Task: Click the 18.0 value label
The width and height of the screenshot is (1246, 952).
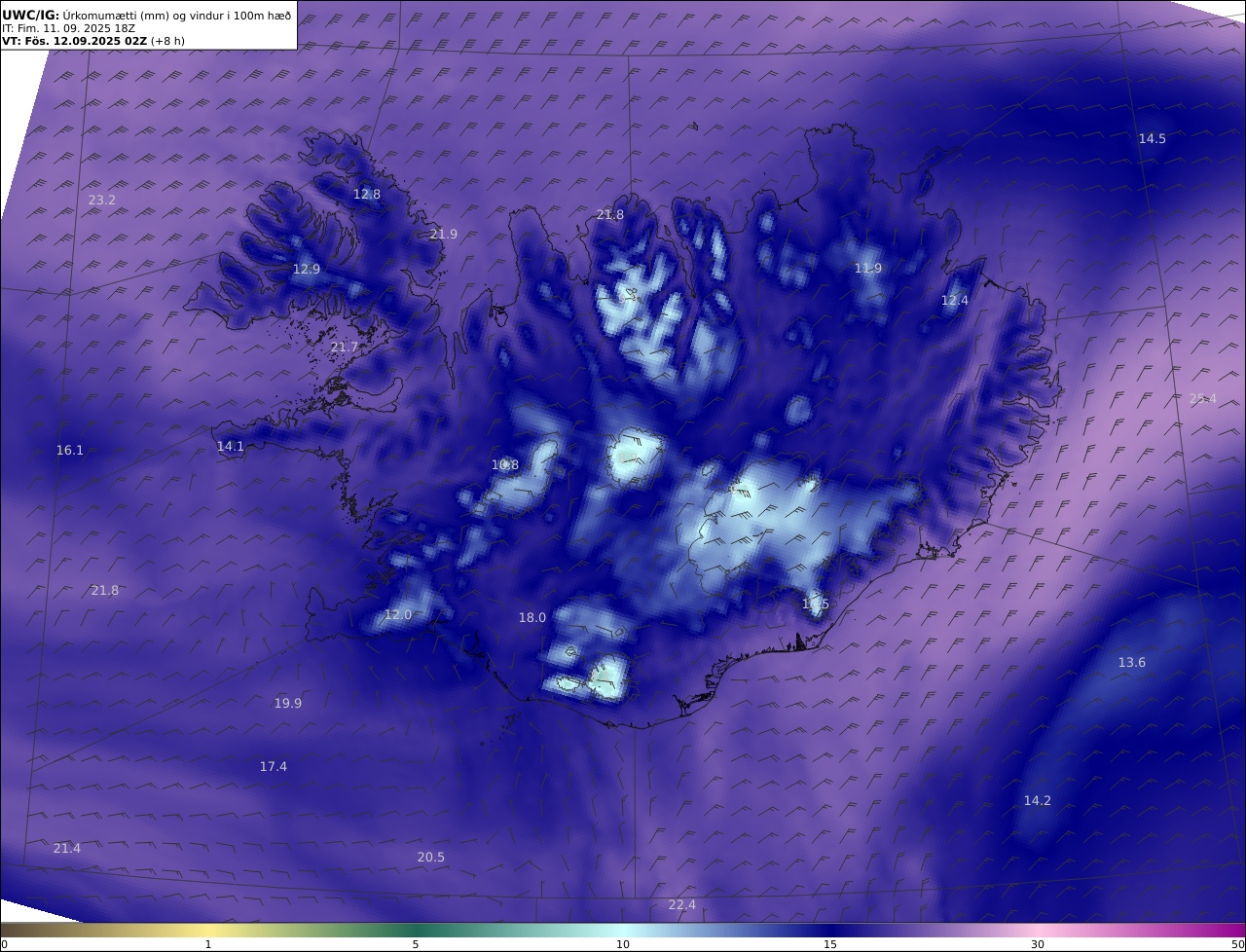Action: click(532, 618)
